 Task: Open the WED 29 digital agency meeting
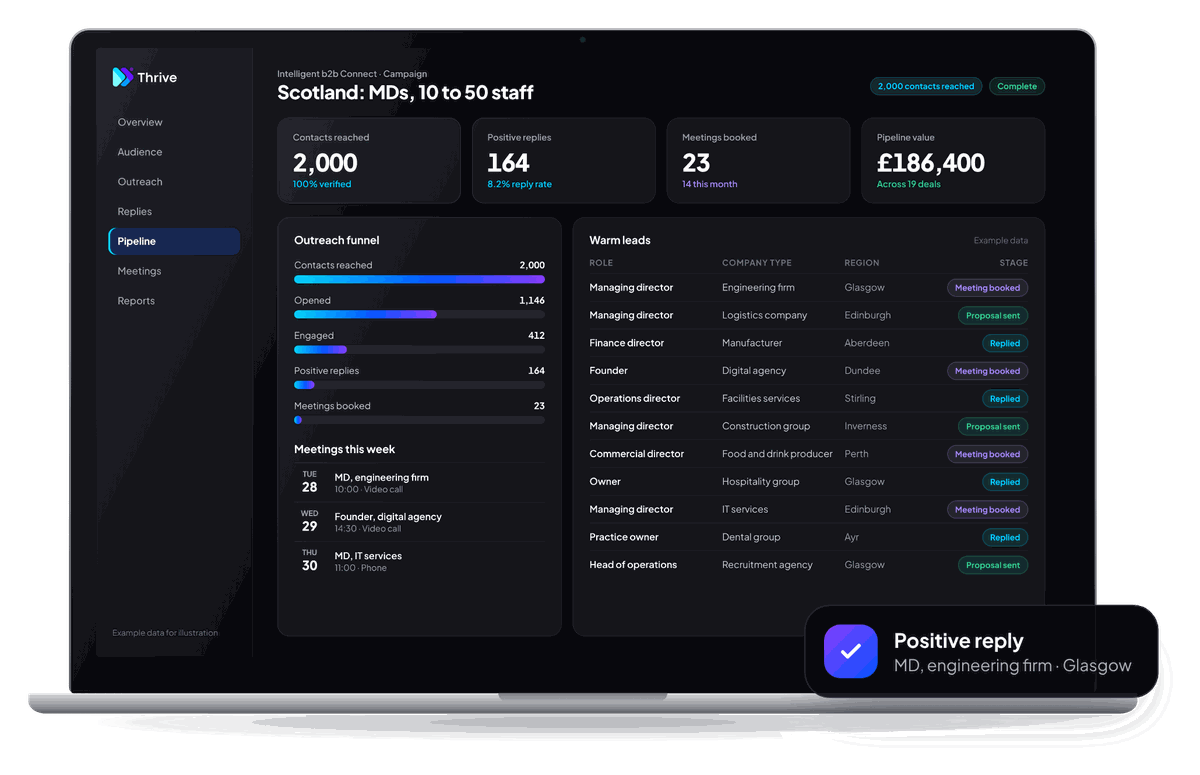coord(419,522)
